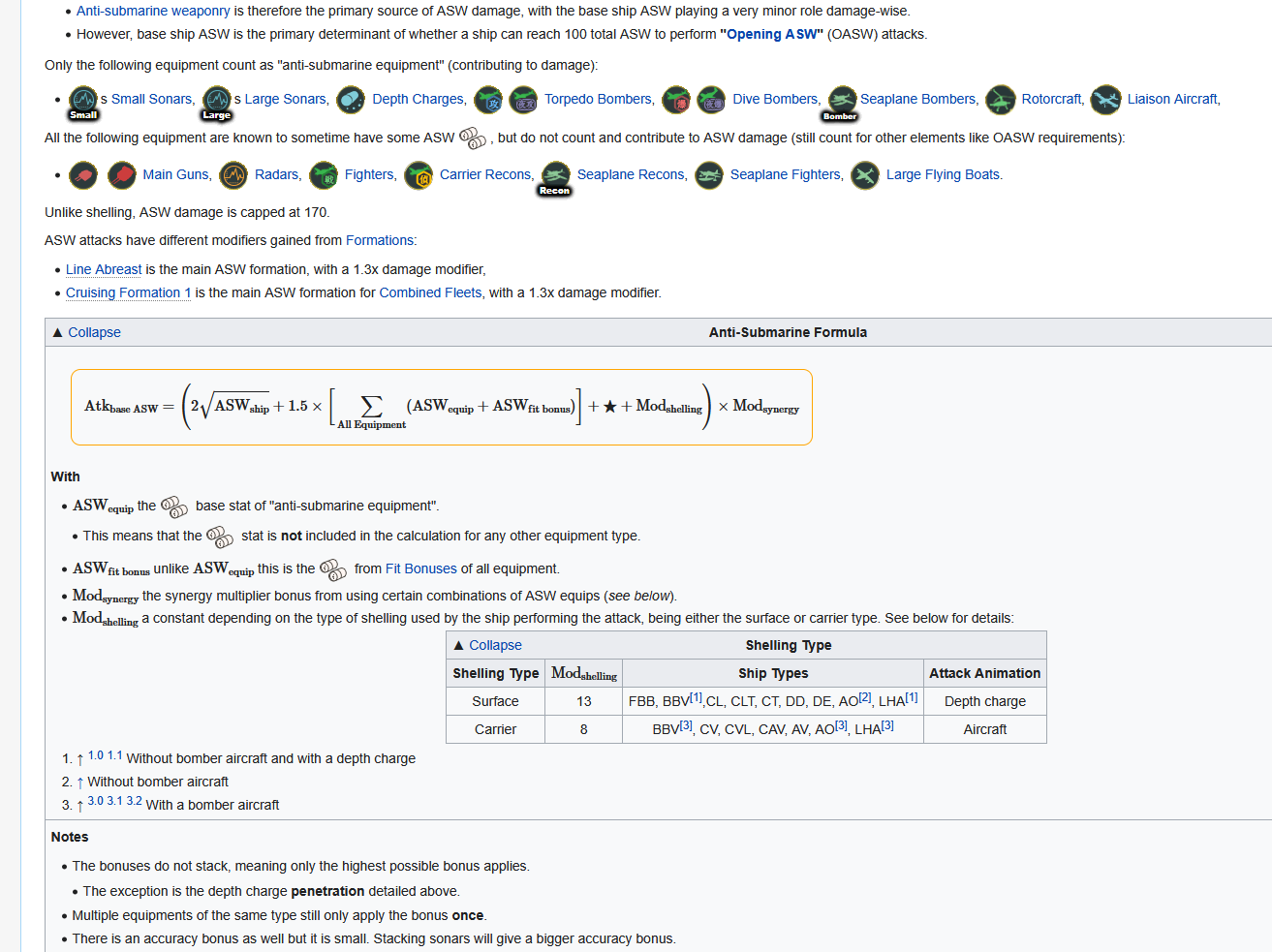This screenshot has width=1272, height=952.
Task: Click the blue-badged torpedo bomber icon
Action: tap(488, 99)
